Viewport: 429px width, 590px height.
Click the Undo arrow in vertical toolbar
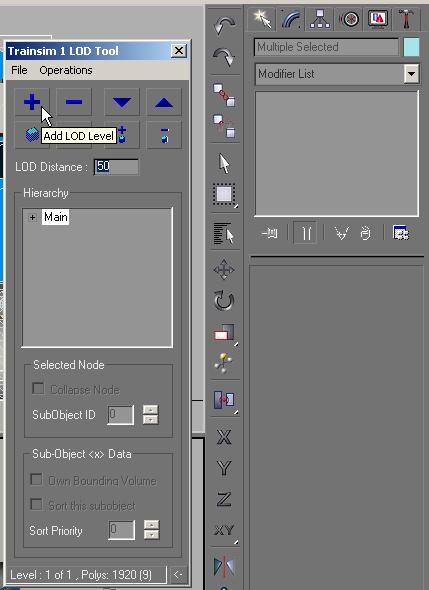tap(224, 26)
